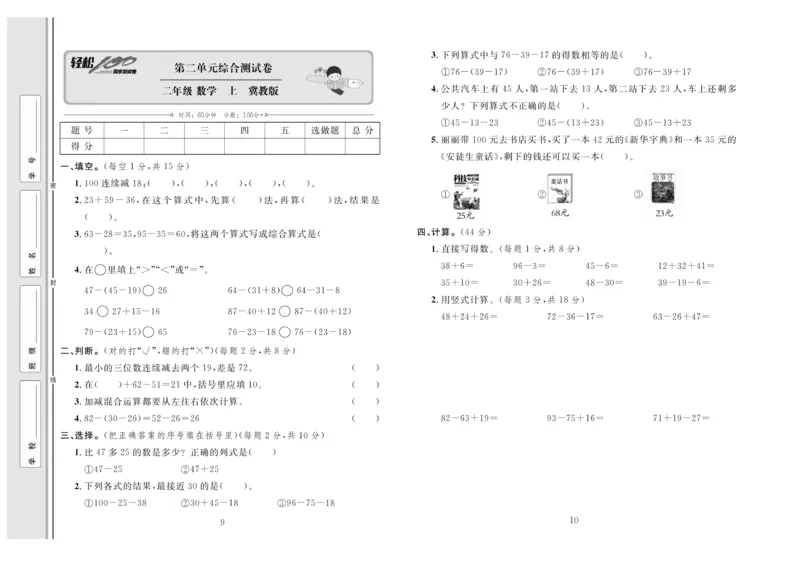Mark the judgment parentheses for question 1
Viewport: 800px width, 583px height.
point(364,365)
